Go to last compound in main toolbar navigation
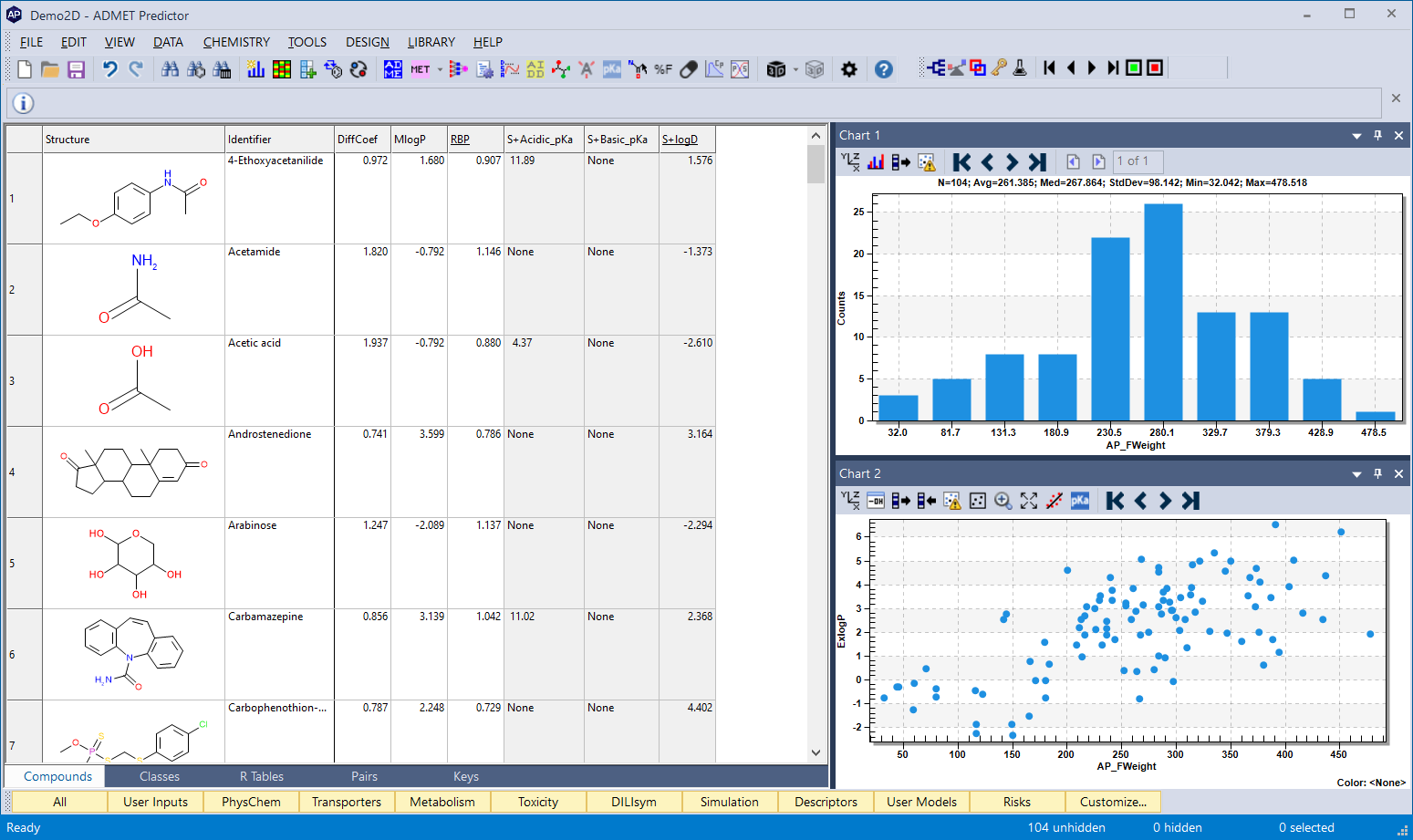 (x=1113, y=67)
